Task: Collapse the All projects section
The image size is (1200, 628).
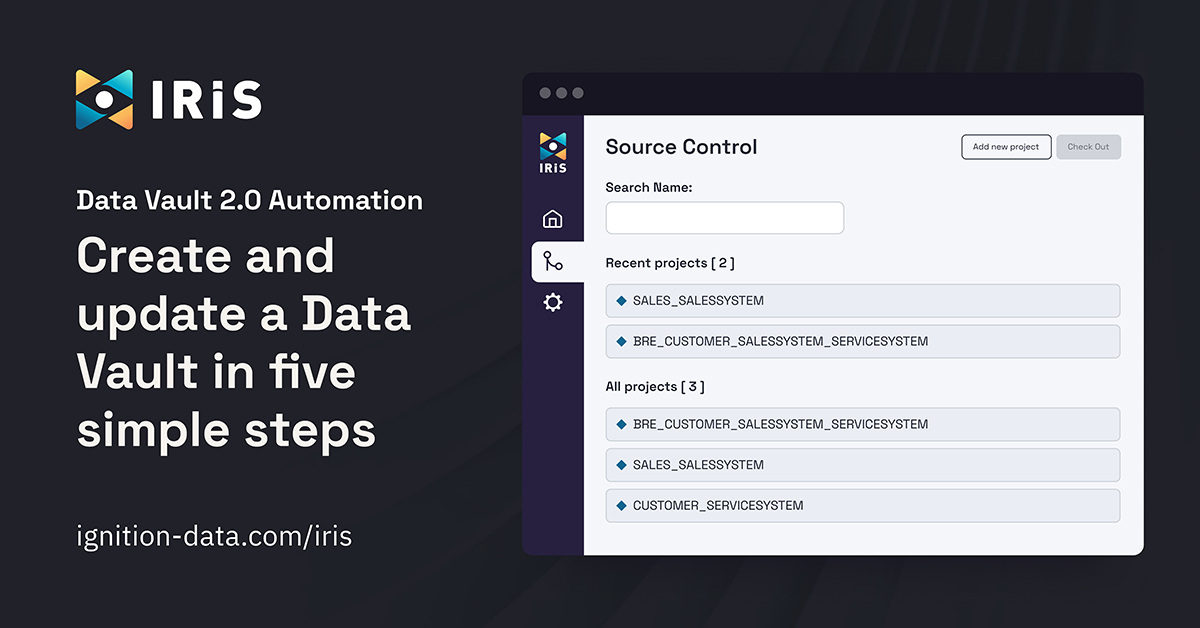Action: pos(654,386)
